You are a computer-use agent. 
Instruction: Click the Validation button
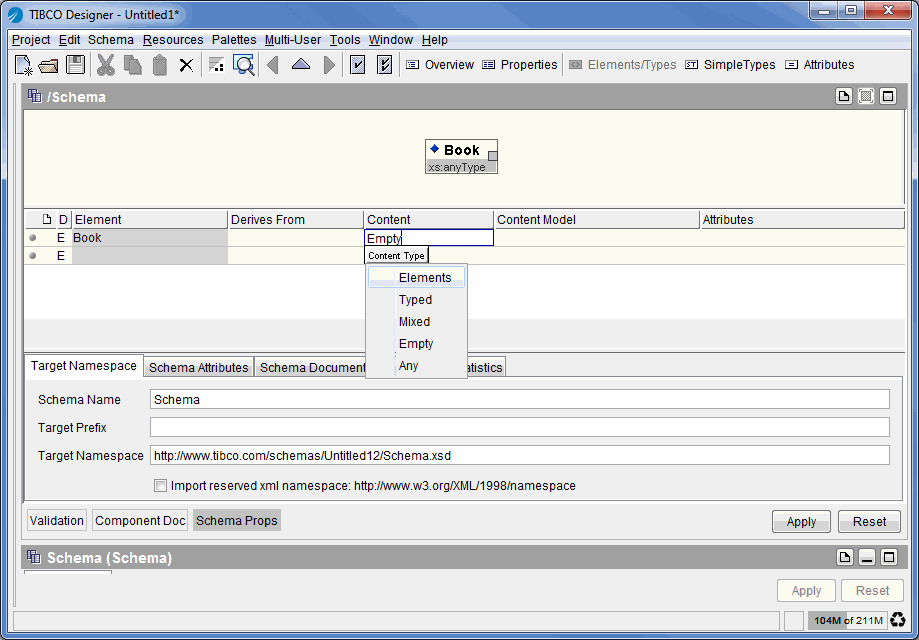coord(57,520)
